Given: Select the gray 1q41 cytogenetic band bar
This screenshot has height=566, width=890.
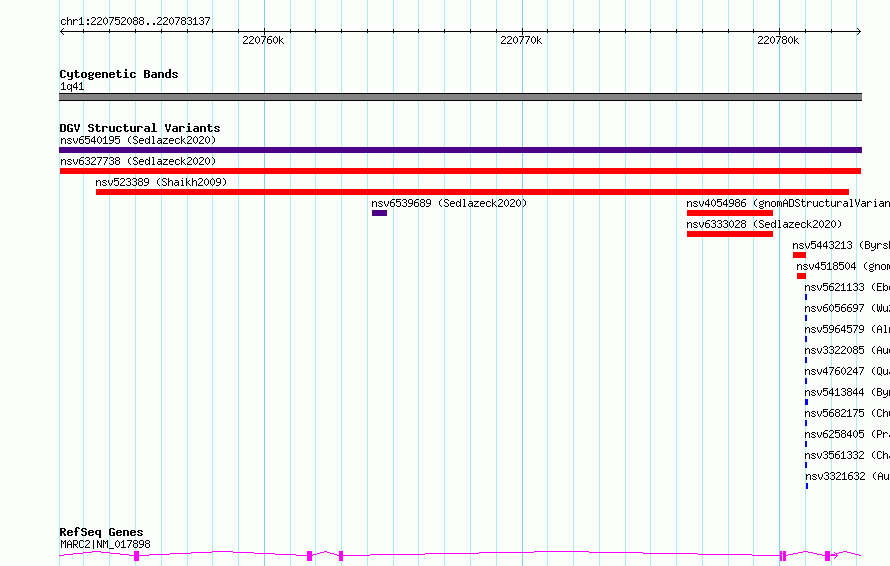Looking at the screenshot, I should click(460, 97).
